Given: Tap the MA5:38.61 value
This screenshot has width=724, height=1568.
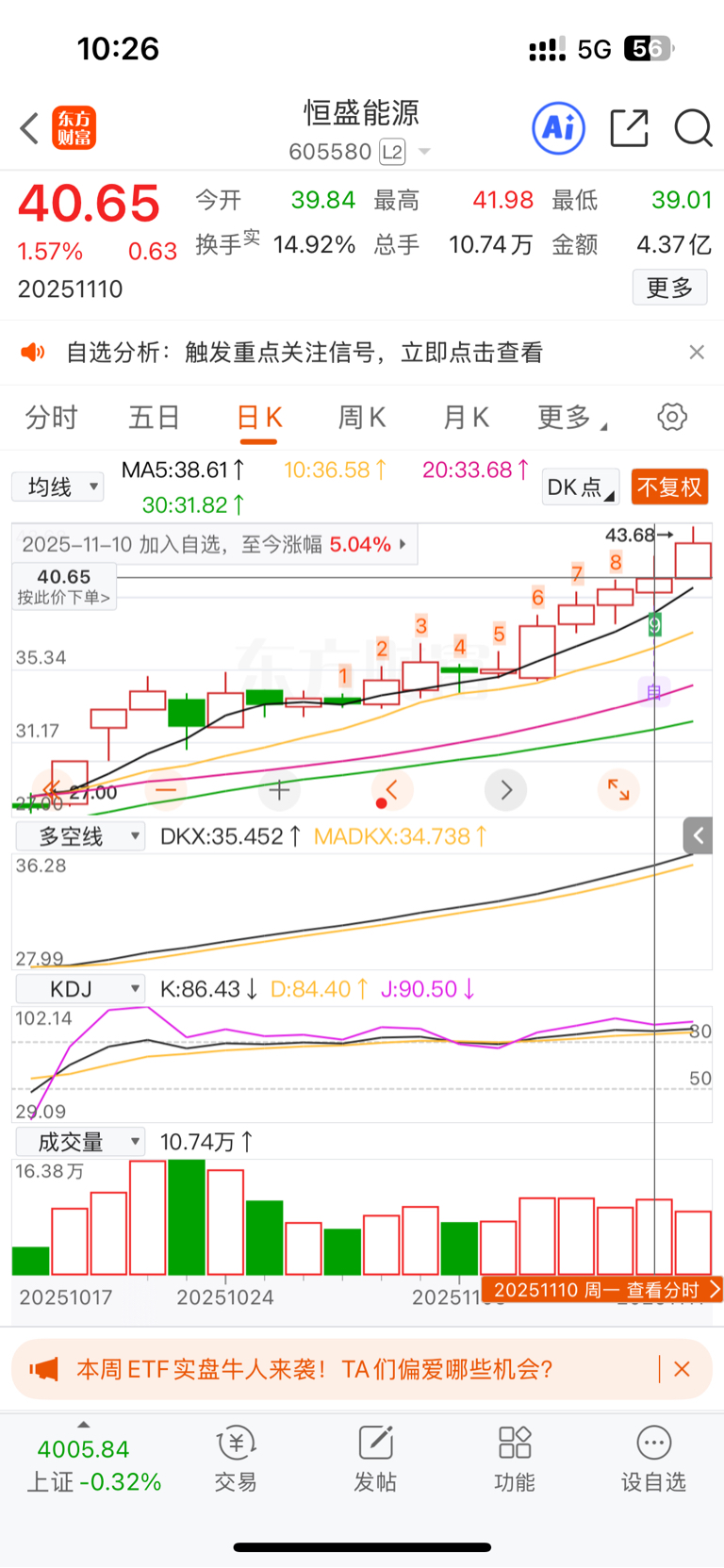Looking at the screenshot, I should pyautogui.click(x=183, y=470).
